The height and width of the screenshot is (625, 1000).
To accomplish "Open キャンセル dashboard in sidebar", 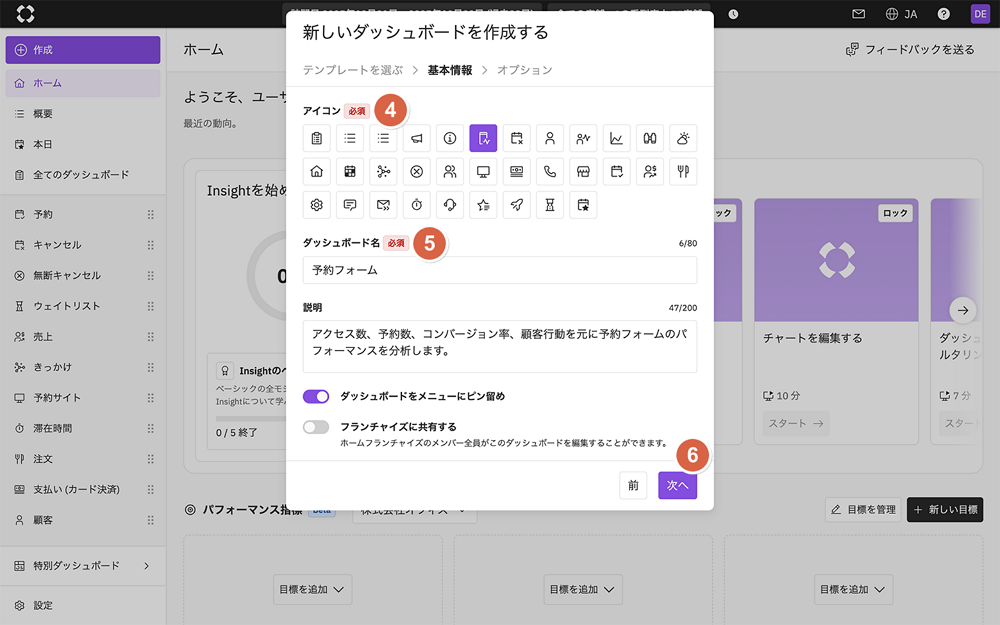I will [83, 245].
